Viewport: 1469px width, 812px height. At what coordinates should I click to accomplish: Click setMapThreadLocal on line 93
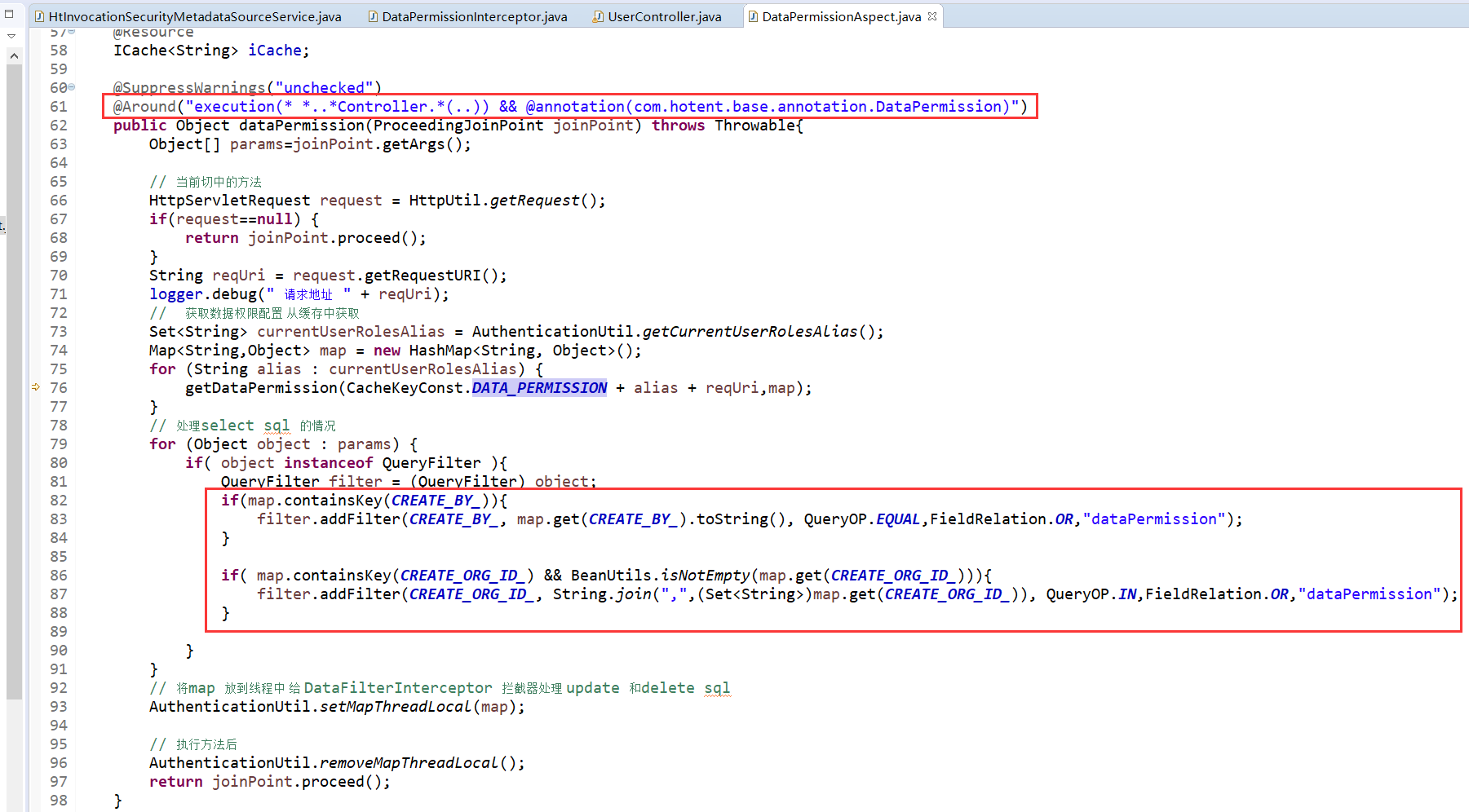pyautogui.click(x=396, y=706)
